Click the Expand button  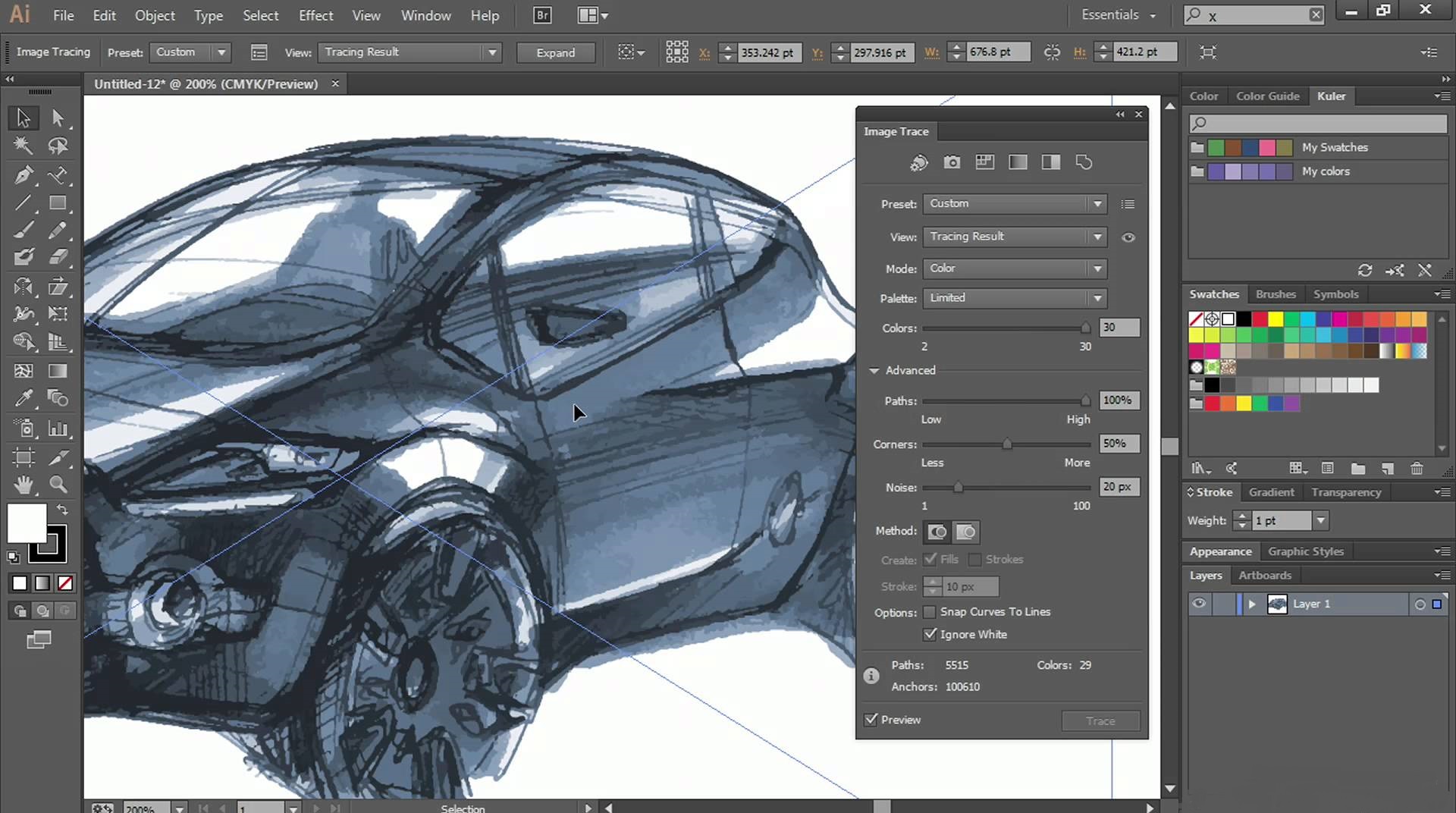point(555,52)
